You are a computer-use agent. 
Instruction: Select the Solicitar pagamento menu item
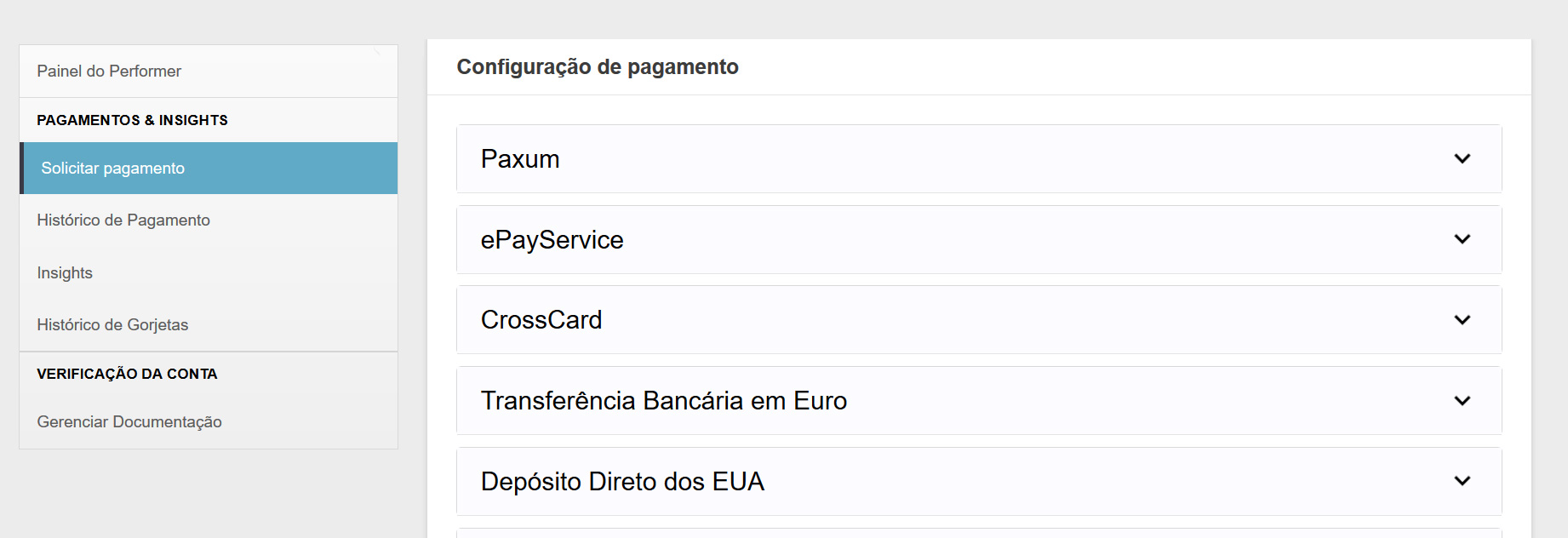[113, 169]
